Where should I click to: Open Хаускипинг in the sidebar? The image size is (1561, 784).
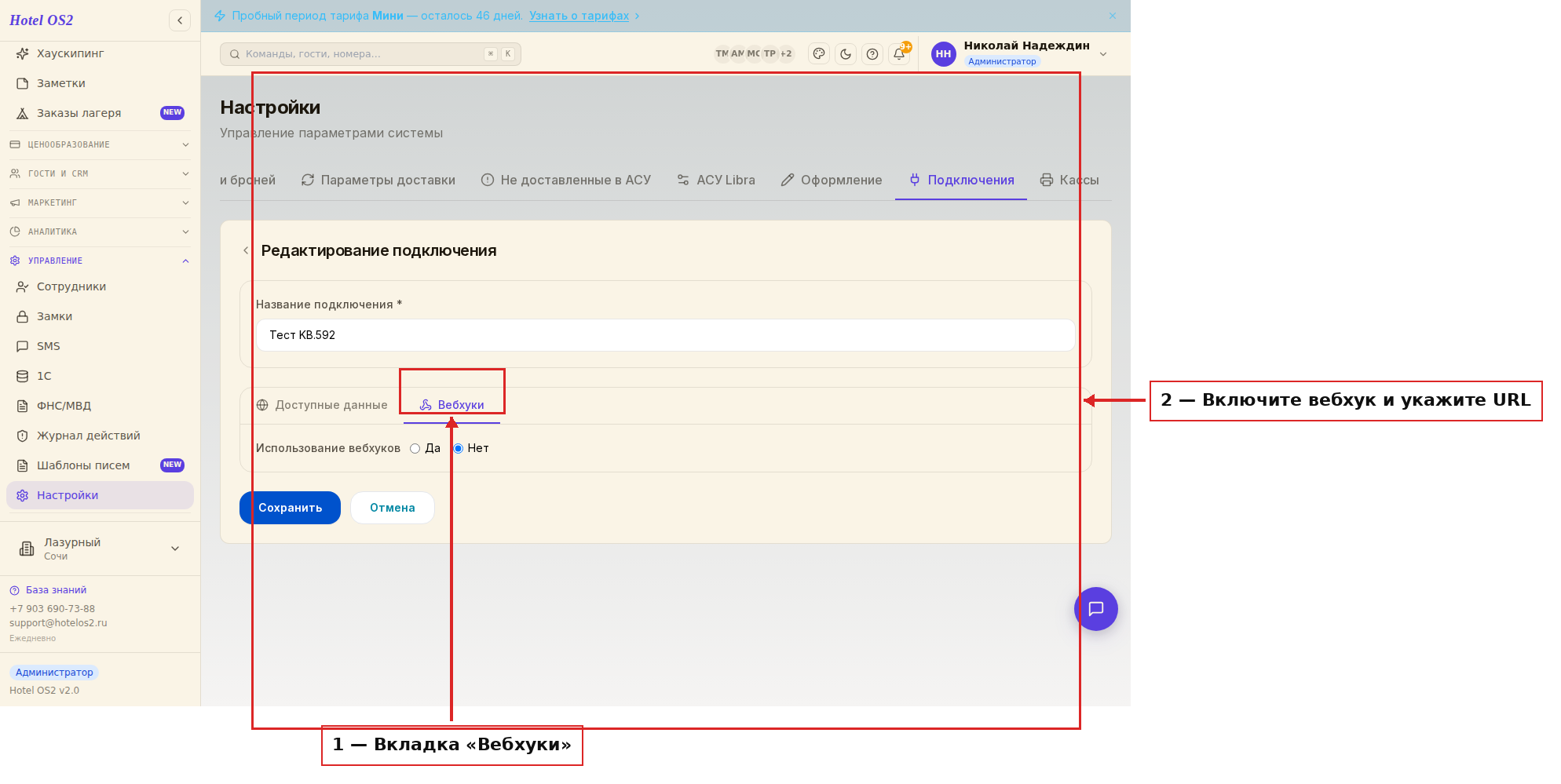point(100,53)
